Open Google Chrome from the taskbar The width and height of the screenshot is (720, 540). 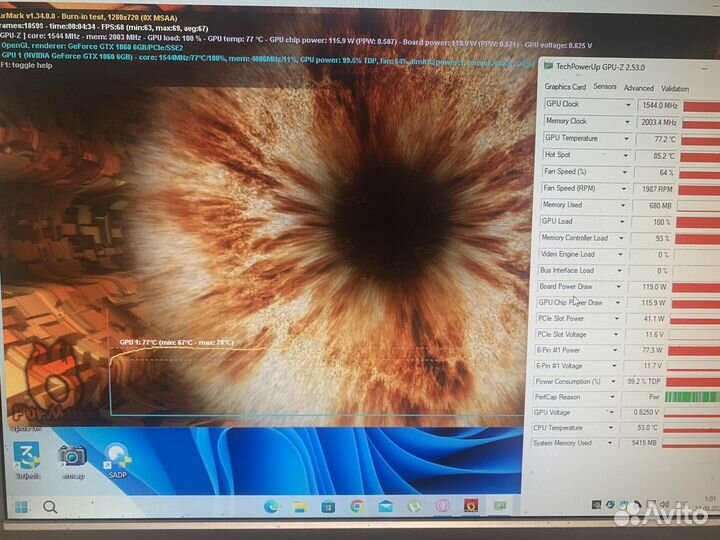point(357,507)
